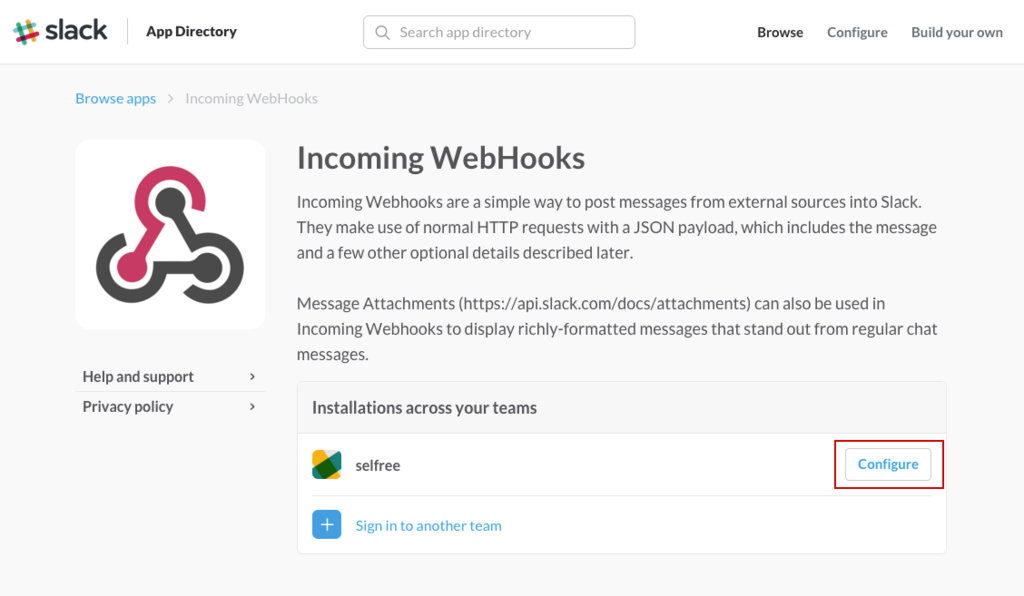Click the slack wordmark text
The image size is (1024, 596).
pyautogui.click(x=76, y=30)
